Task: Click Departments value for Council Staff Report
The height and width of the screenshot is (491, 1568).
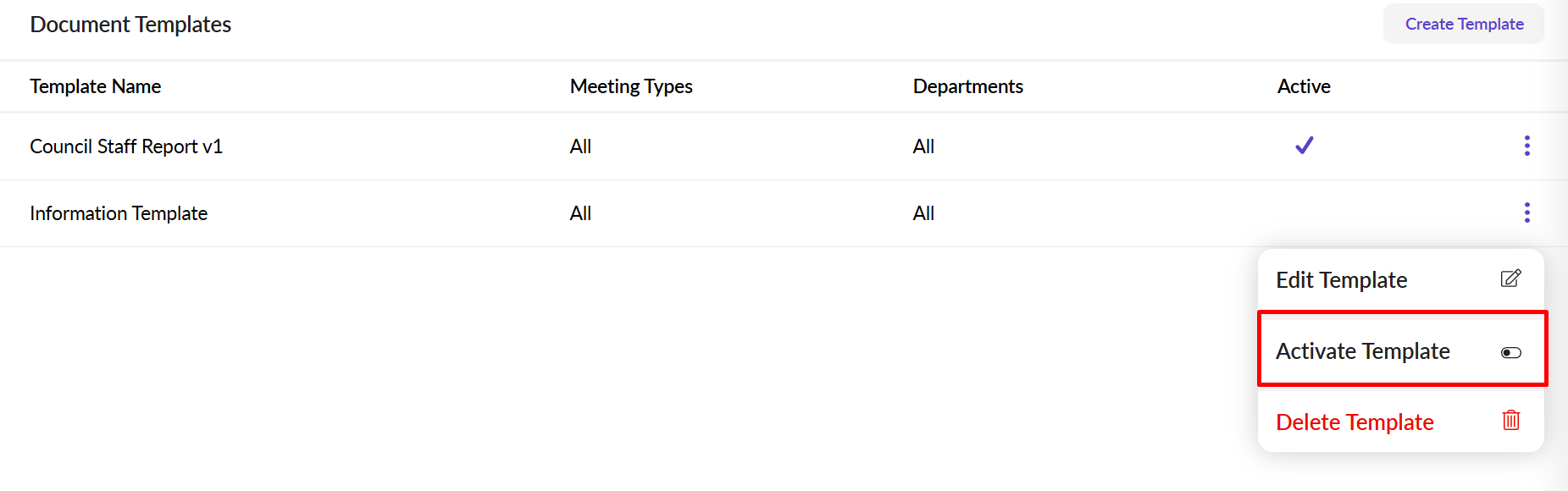Action: 923,146
